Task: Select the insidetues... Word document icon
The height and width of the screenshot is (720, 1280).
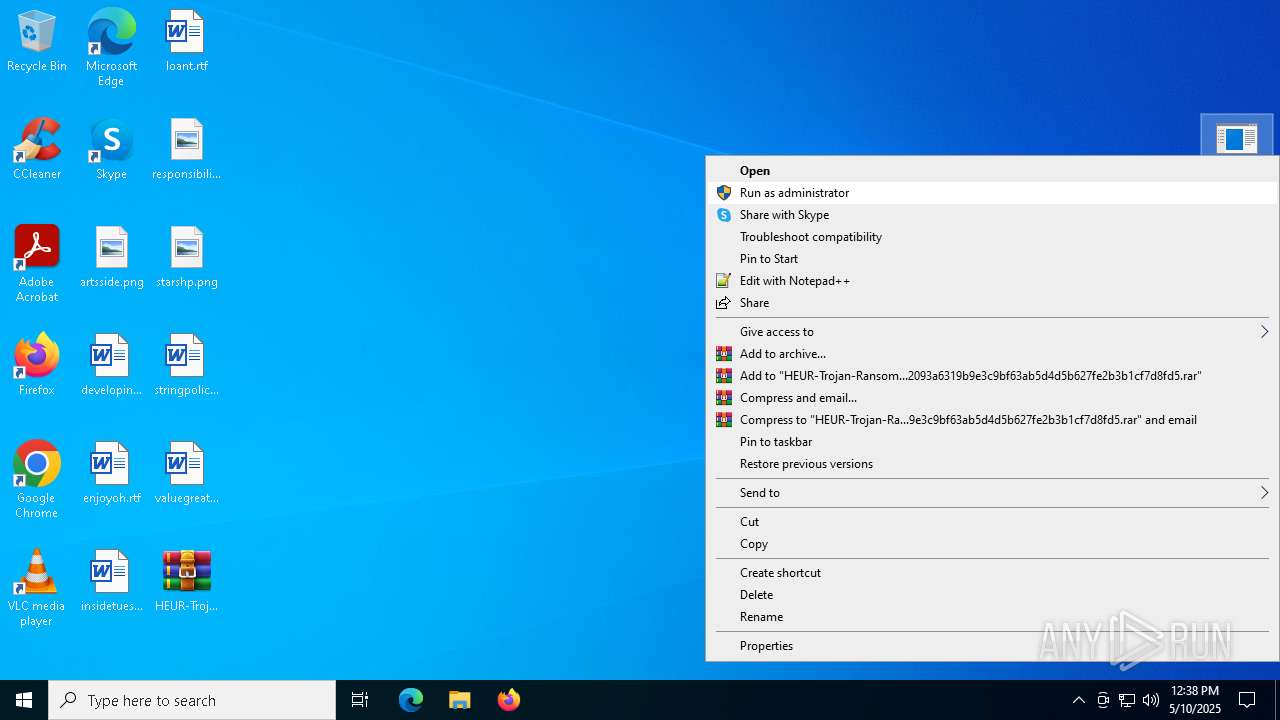Action: coord(111,581)
